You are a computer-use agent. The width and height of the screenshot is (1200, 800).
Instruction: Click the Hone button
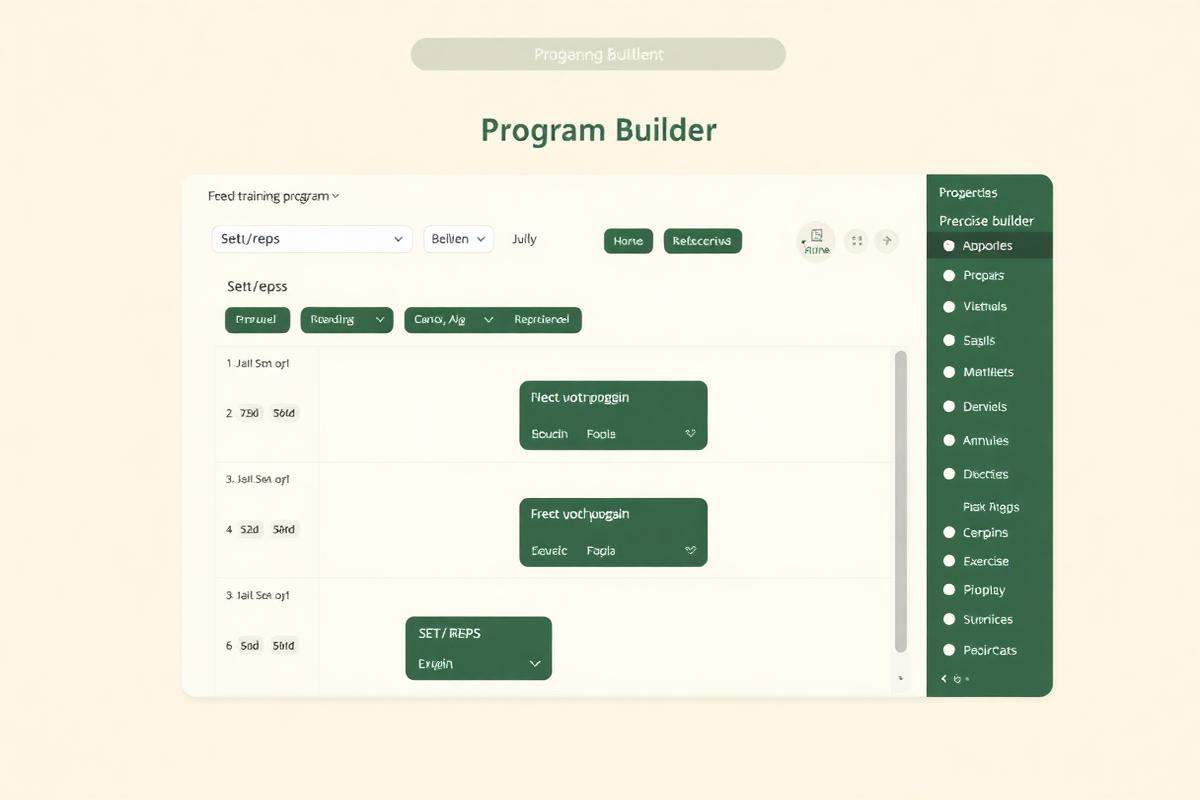pyautogui.click(x=628, y=241)
